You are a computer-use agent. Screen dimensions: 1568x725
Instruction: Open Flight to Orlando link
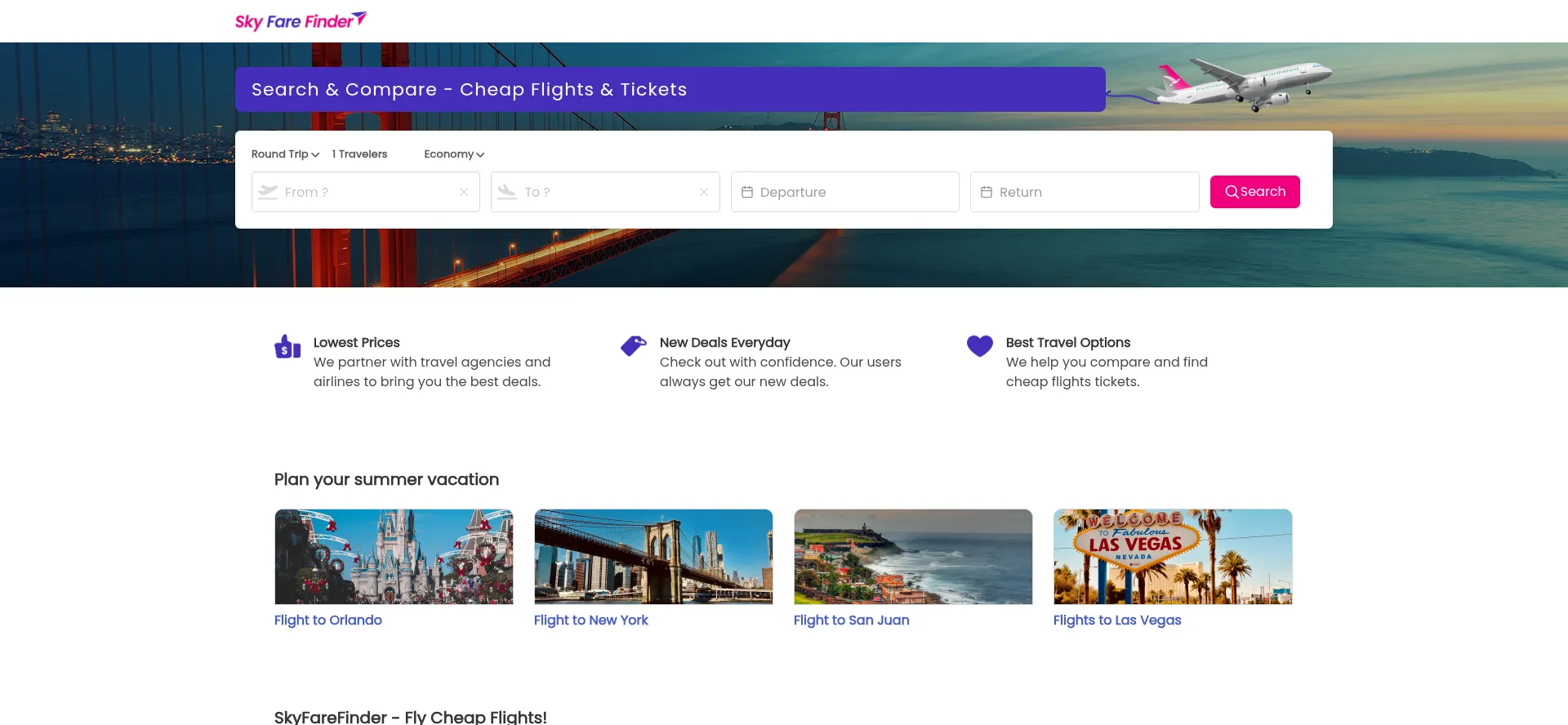coord(328,620)
